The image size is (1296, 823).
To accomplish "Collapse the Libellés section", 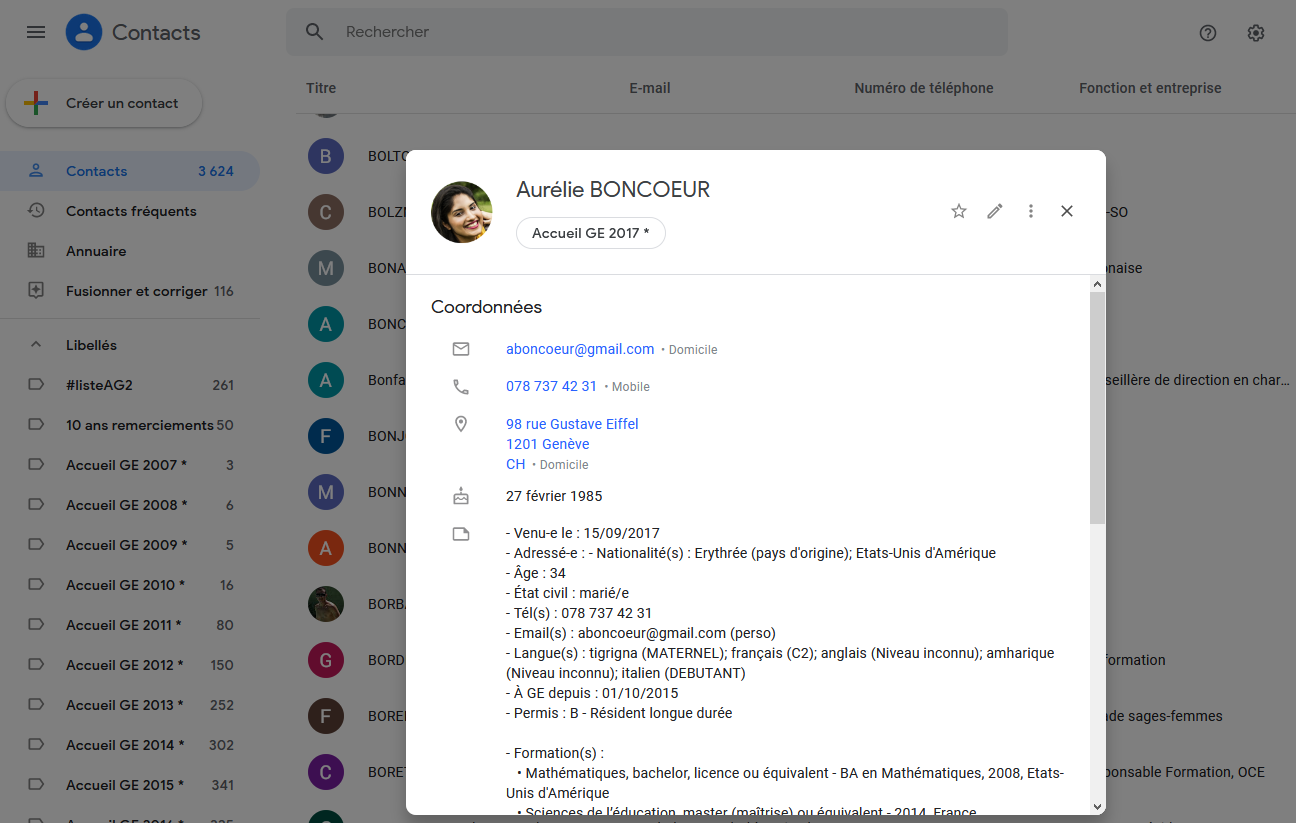I will click(36, 345).
